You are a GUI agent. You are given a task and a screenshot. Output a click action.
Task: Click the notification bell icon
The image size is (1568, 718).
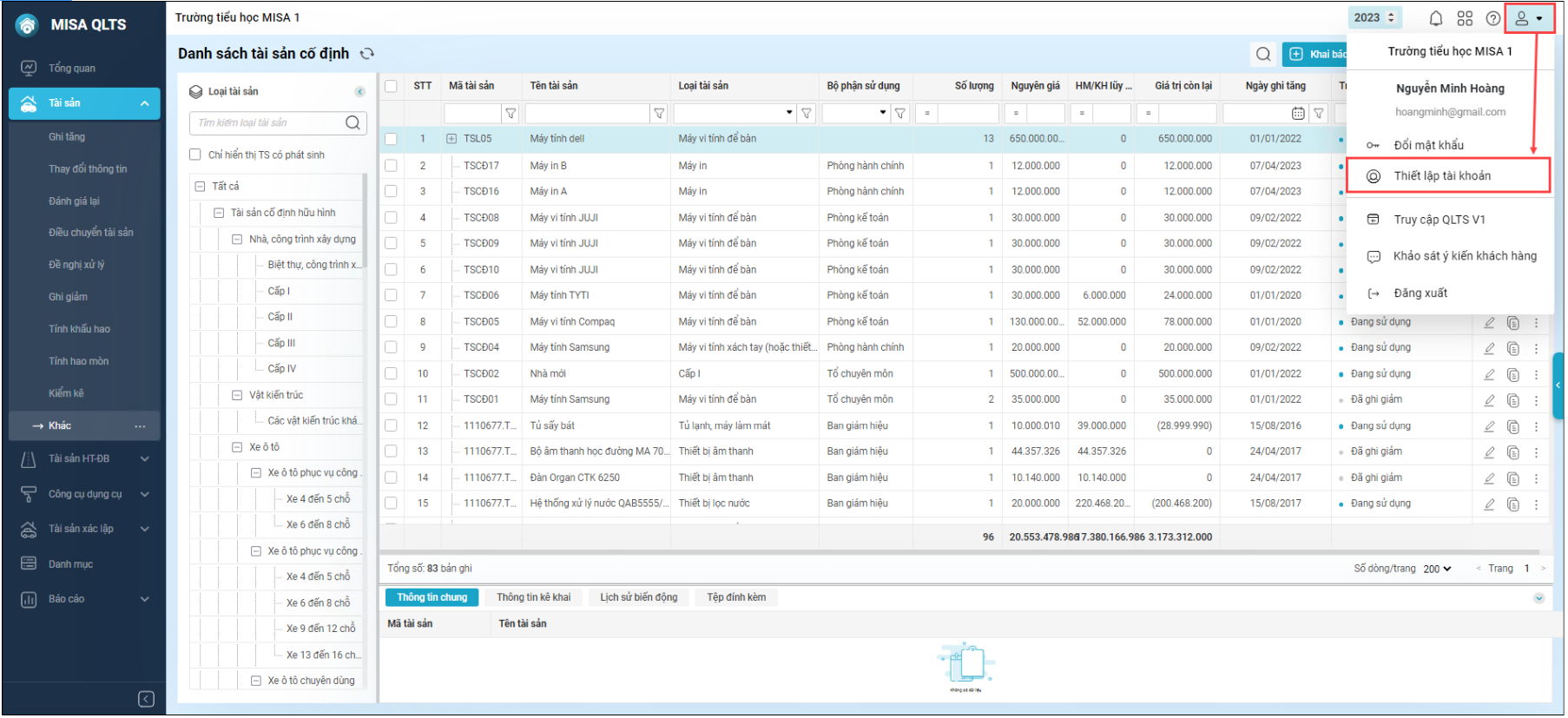(x=1436, y=18)
